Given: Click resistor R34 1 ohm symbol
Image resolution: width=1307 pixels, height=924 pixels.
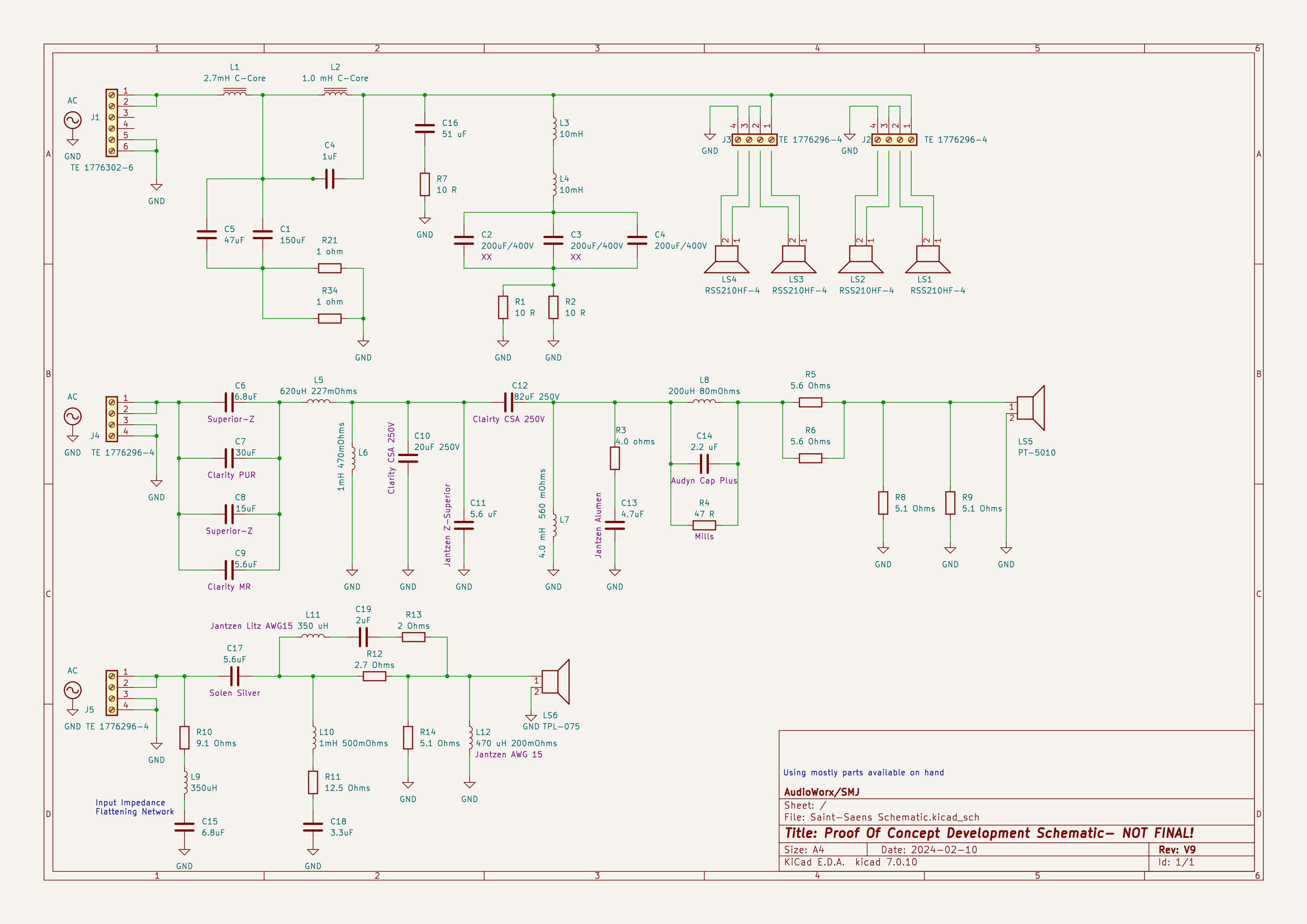Looking at the screenshot, I should pos(329,319).
